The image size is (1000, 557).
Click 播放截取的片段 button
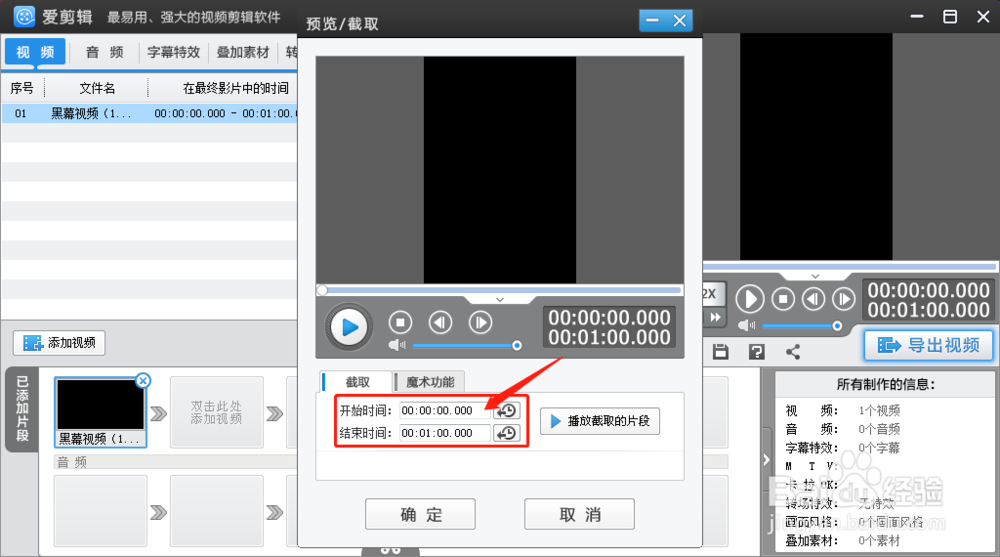[599, 421]
